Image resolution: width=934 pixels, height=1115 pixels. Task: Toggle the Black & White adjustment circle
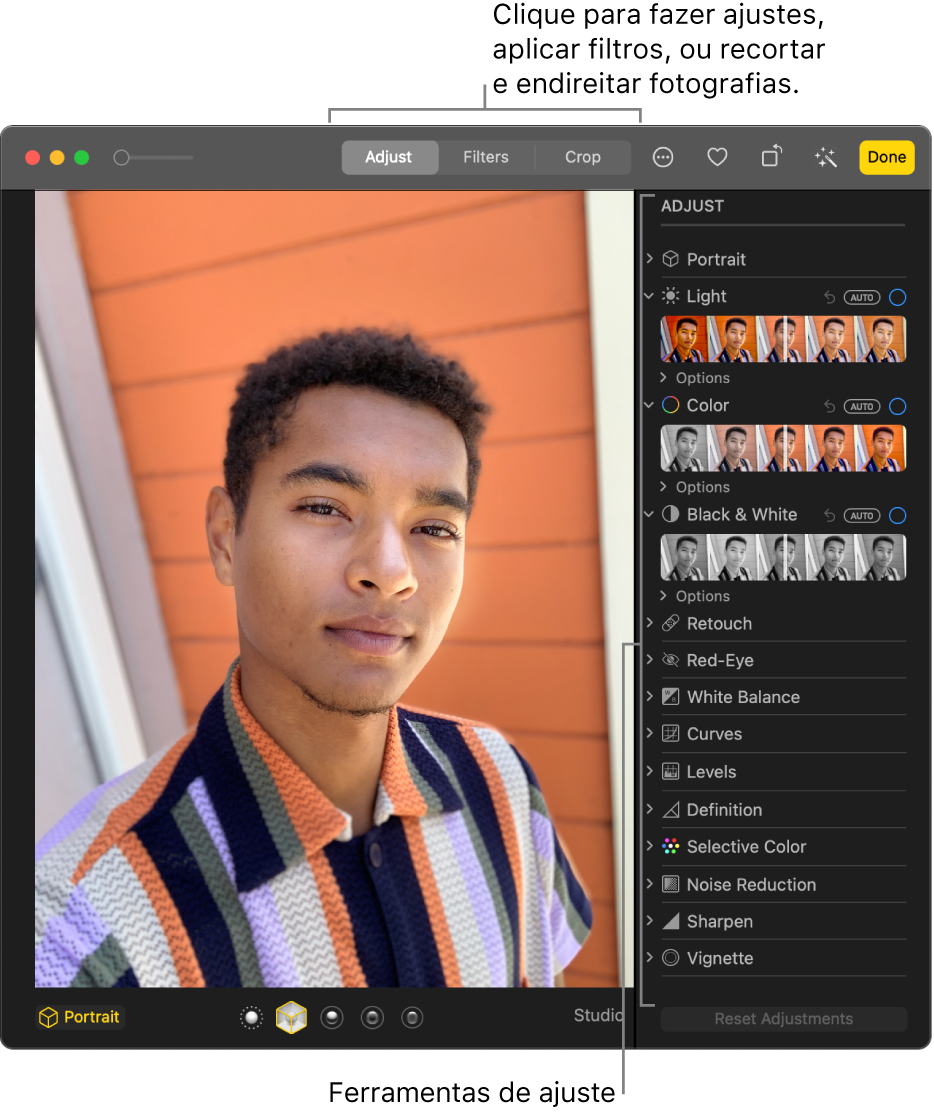click(898, 516)
